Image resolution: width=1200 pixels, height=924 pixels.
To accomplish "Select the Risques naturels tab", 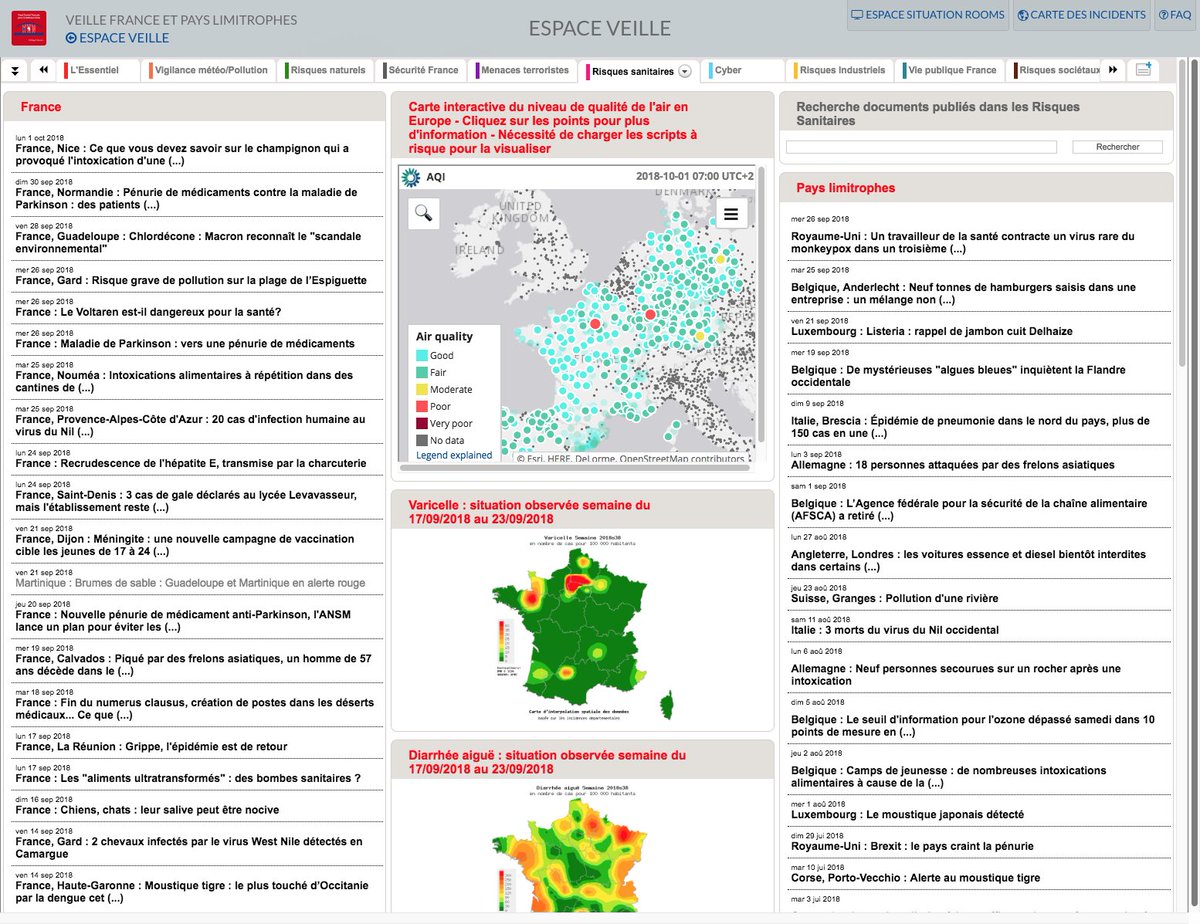I will click(327, 71).
